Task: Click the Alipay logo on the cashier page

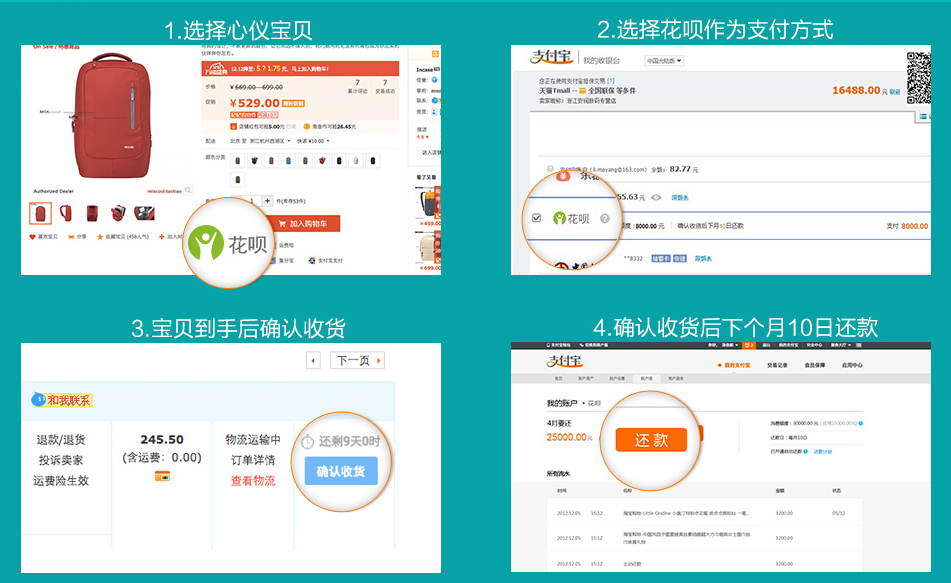Action: tap(551, 57)
